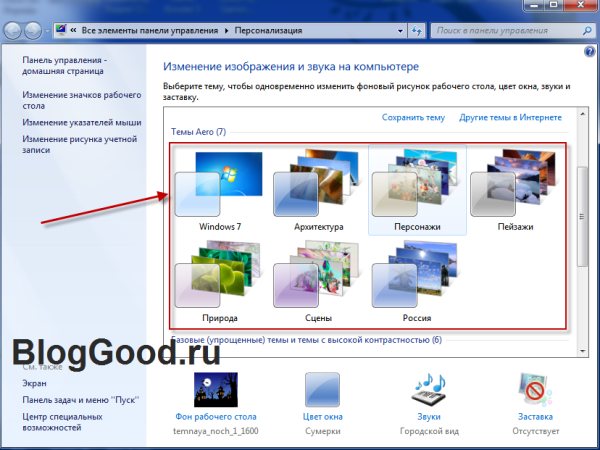Open window color swatch icon
600x450 pixels.
[x=322, y=390]
